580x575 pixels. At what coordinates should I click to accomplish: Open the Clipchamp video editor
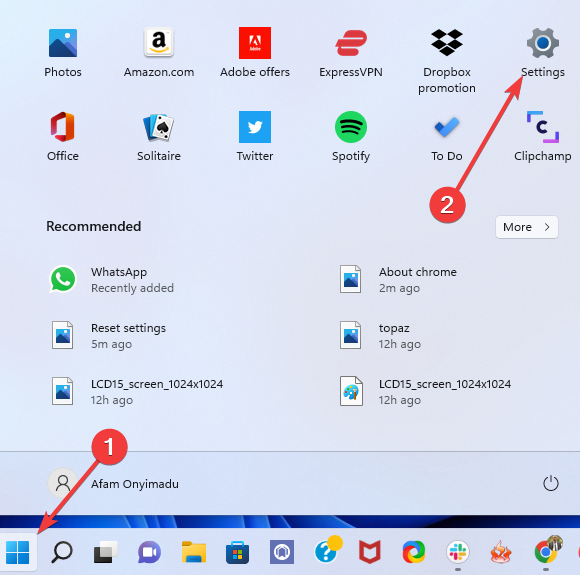tap(543, 136)
